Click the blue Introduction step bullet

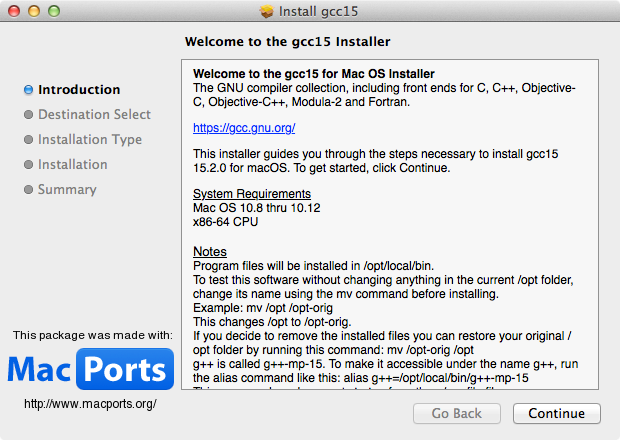28,90
